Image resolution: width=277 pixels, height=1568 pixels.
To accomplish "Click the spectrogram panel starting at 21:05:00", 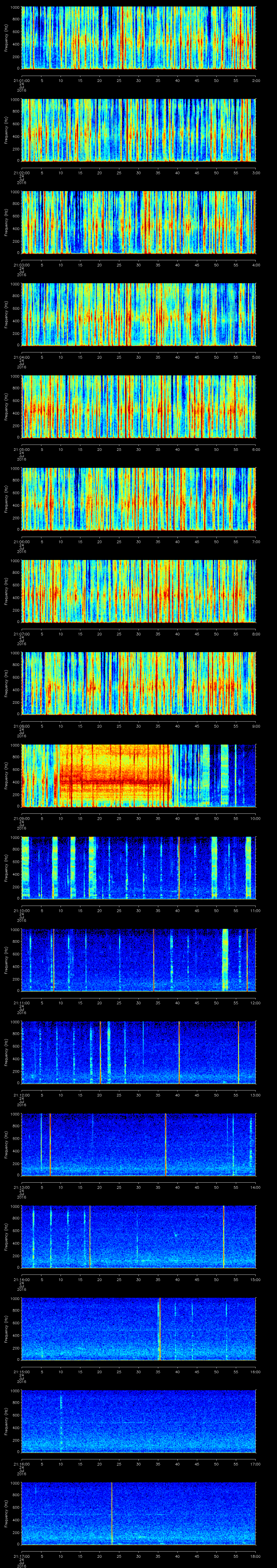I will click(138, 407).
